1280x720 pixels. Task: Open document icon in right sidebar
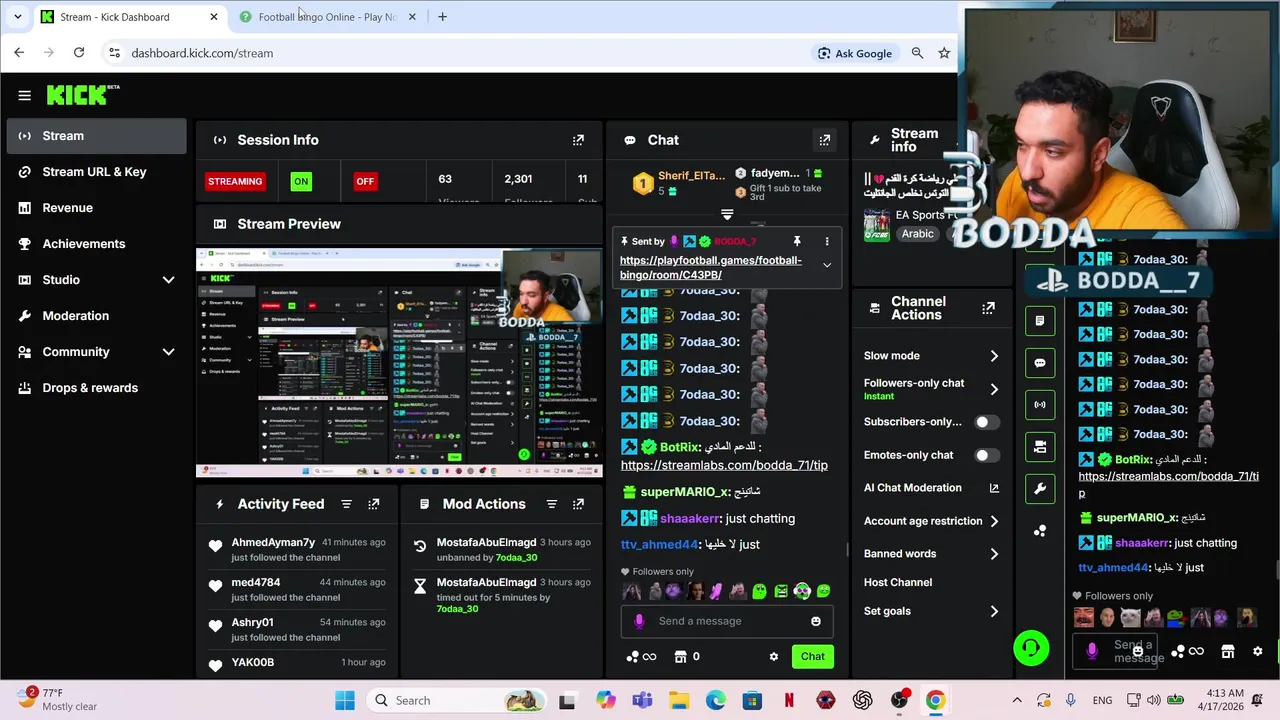point(1040,321)
